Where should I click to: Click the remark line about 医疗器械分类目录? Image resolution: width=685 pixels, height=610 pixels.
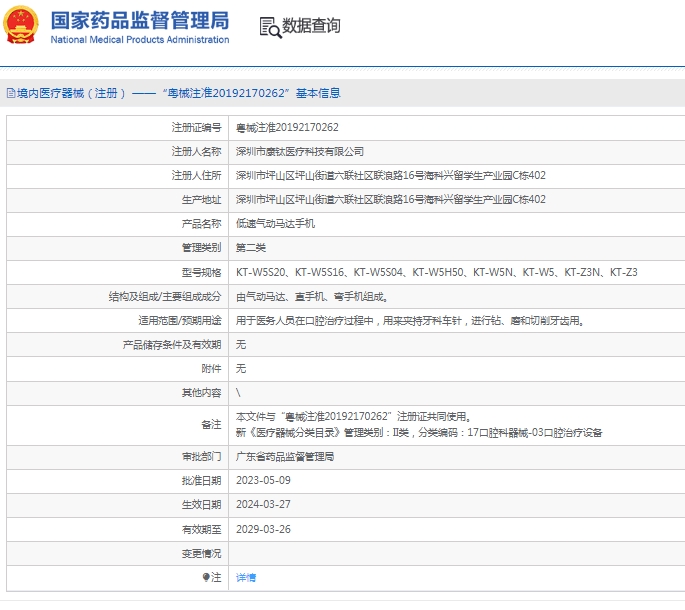(419, 433)
